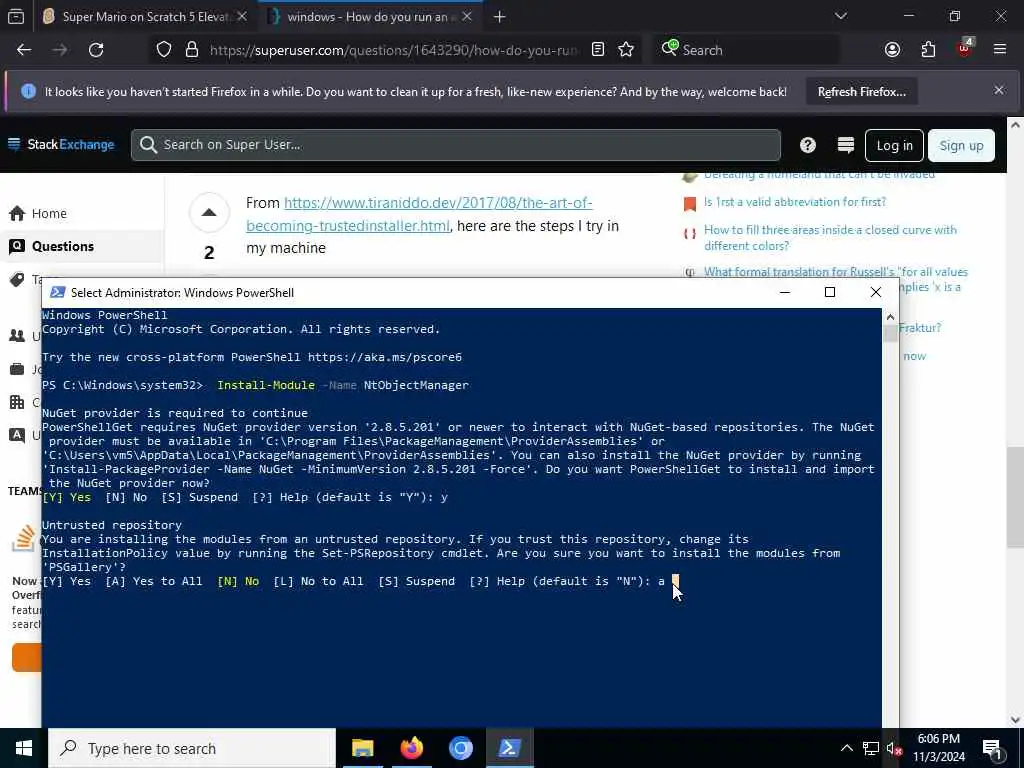Open the Russell's formal translation question link
This screenshot has height=768, width=1024.
coord(835,272)
